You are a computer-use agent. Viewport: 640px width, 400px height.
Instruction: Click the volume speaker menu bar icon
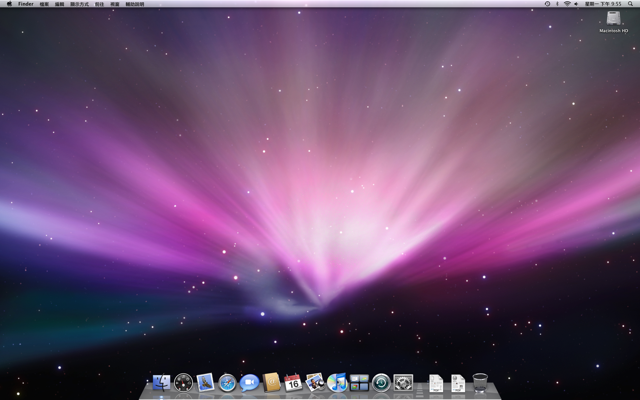(x=576, y=4)
